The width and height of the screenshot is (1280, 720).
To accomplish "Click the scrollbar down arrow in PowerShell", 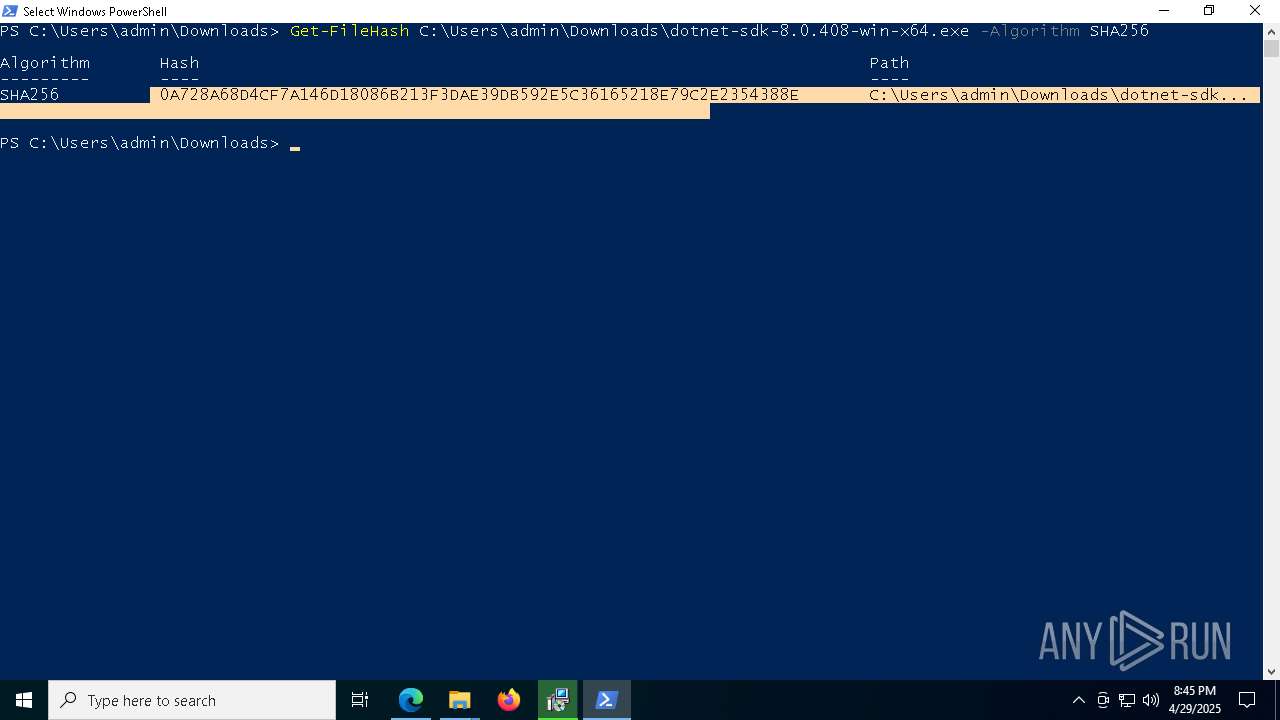I will [x=1271, y=672].
